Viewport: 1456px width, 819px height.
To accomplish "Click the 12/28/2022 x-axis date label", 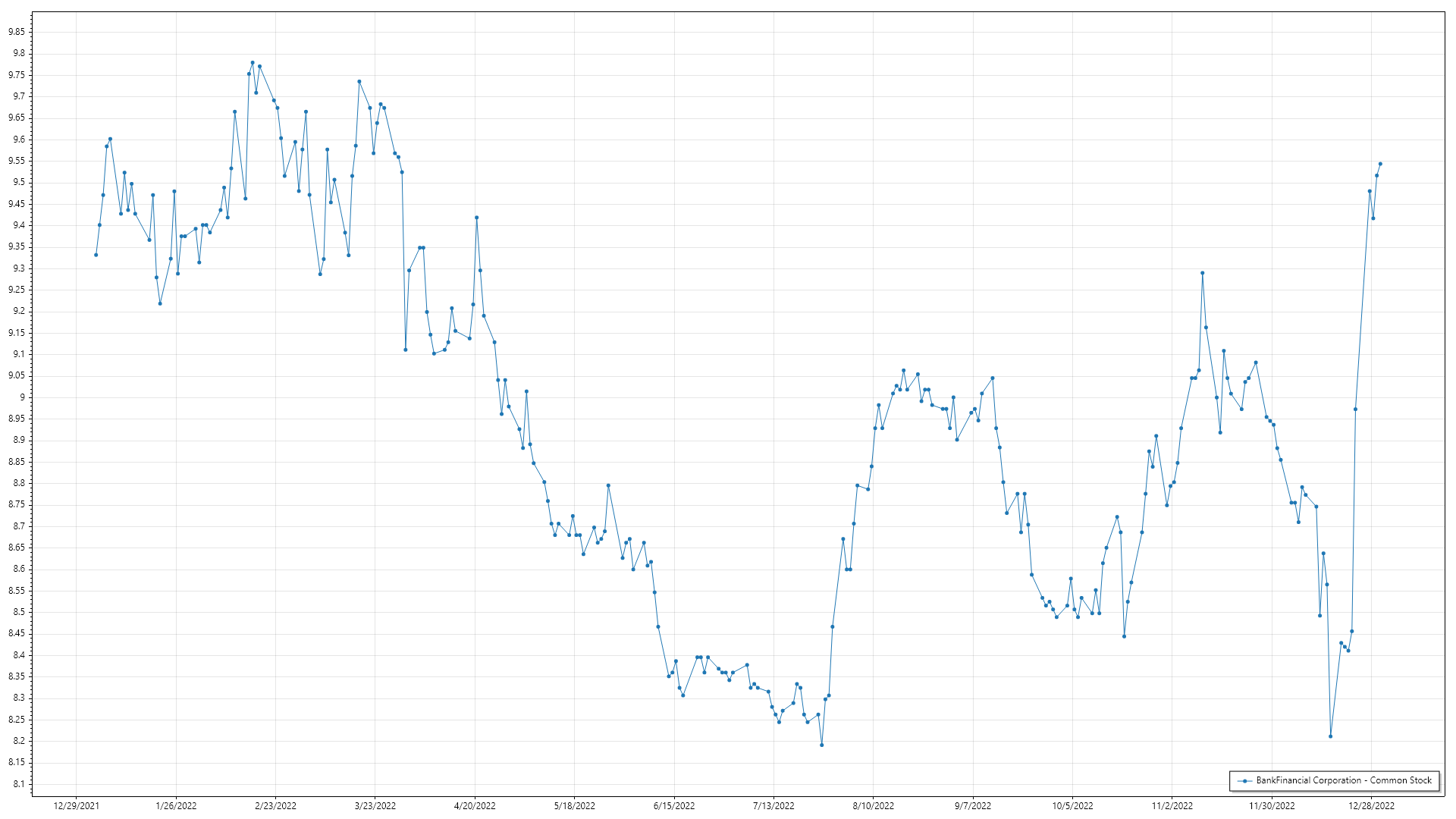I will pyautogui.click(x=1371, y=806).
